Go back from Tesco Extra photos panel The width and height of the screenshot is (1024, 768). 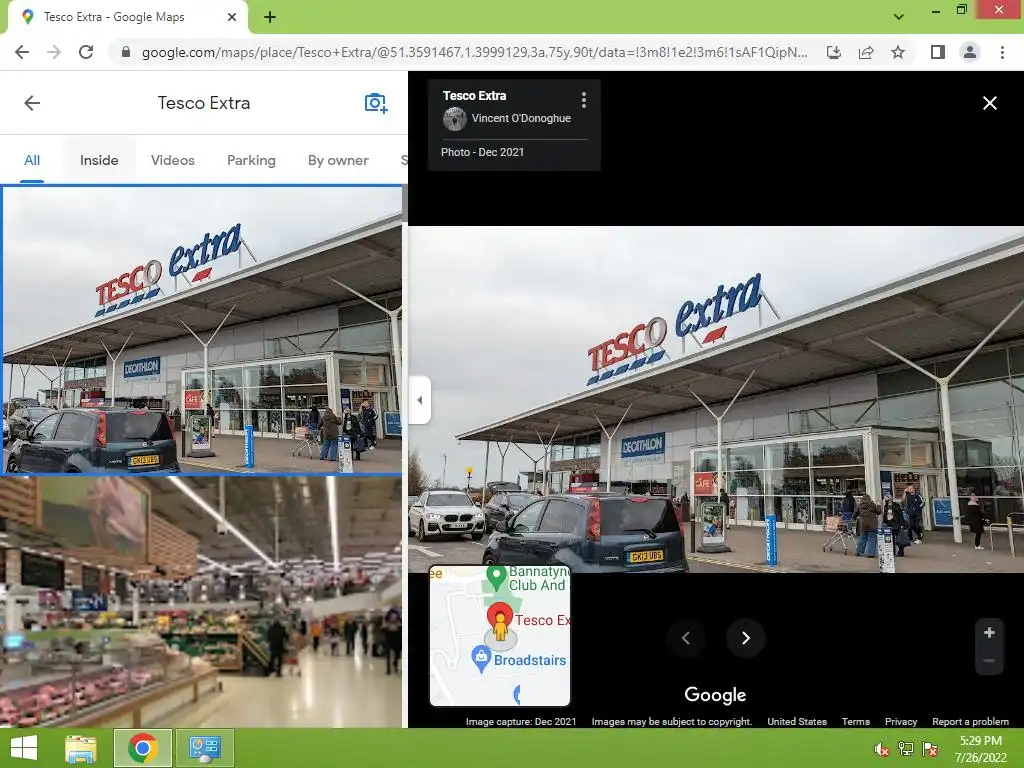click(x=32, y=103)
